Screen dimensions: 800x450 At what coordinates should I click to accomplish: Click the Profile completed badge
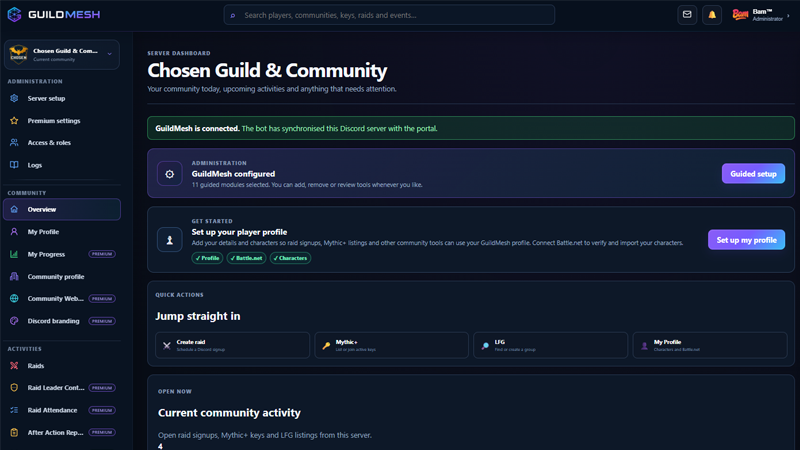207,258
